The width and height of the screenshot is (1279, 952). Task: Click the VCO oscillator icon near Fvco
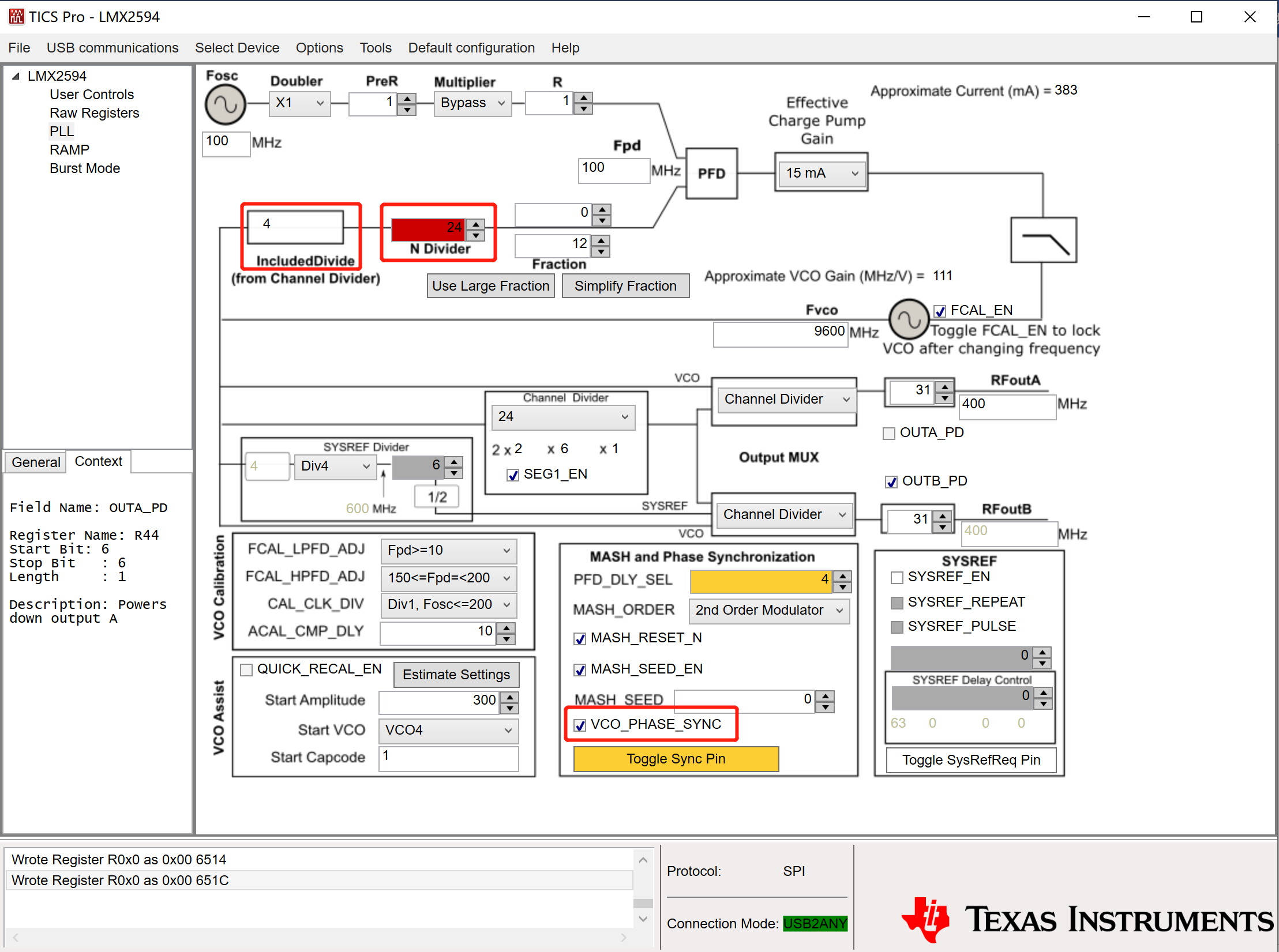click(x=908, y=319)
